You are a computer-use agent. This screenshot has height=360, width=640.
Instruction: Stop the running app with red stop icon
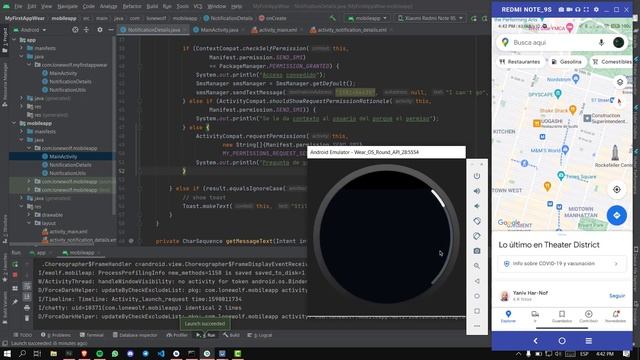tap(15, 275)
